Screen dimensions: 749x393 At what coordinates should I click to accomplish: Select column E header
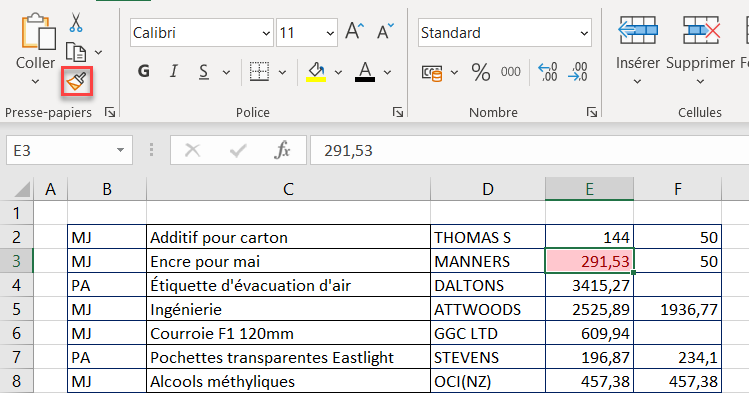coord(589,190)
